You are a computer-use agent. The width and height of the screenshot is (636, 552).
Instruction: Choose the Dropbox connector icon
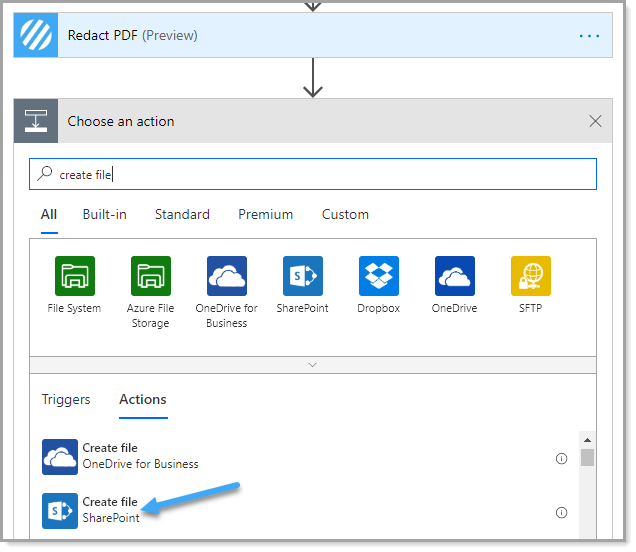[379, 276]
